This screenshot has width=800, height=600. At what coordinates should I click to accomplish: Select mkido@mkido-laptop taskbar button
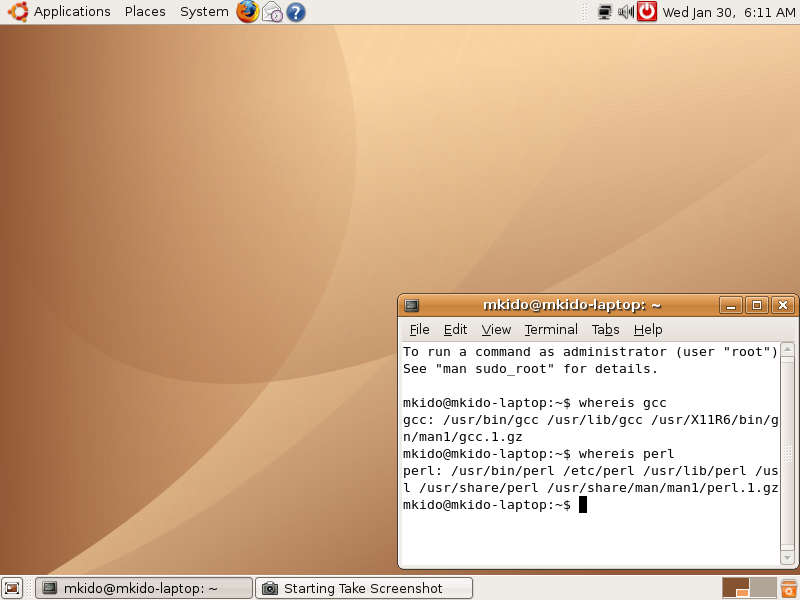coord(144,588)
